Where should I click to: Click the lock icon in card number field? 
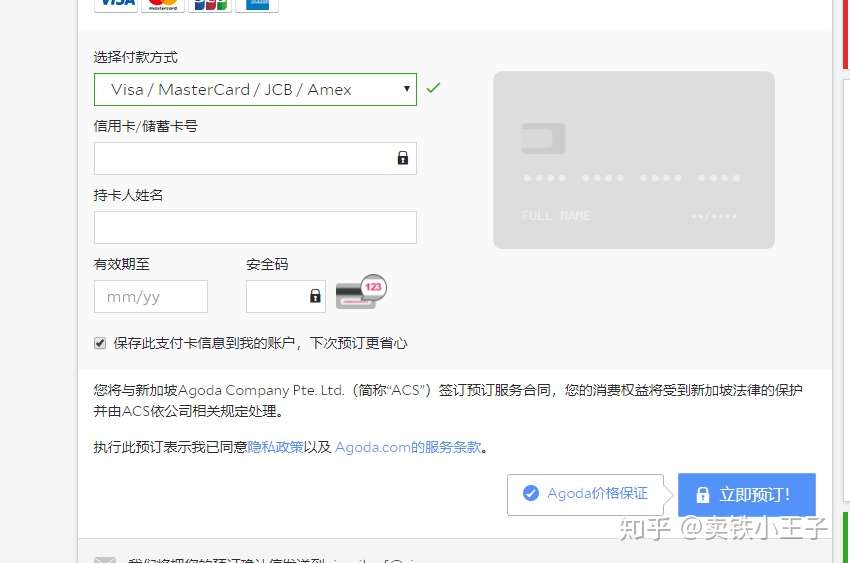403,158
